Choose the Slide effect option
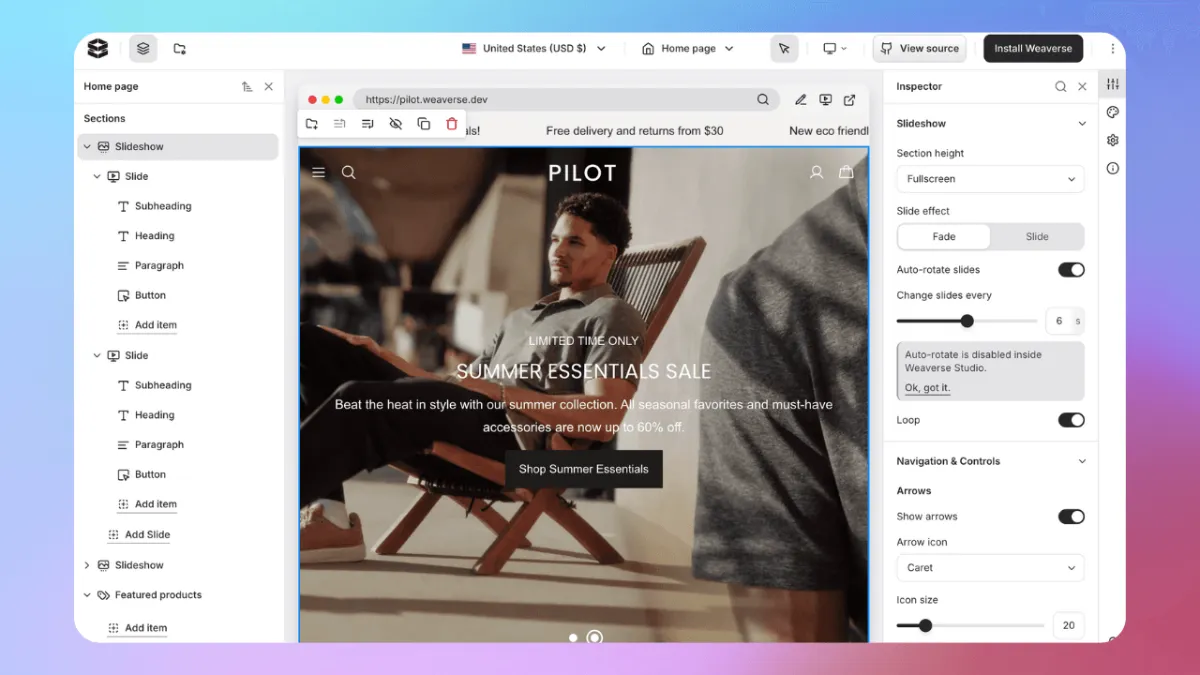 pos(1037,237)
